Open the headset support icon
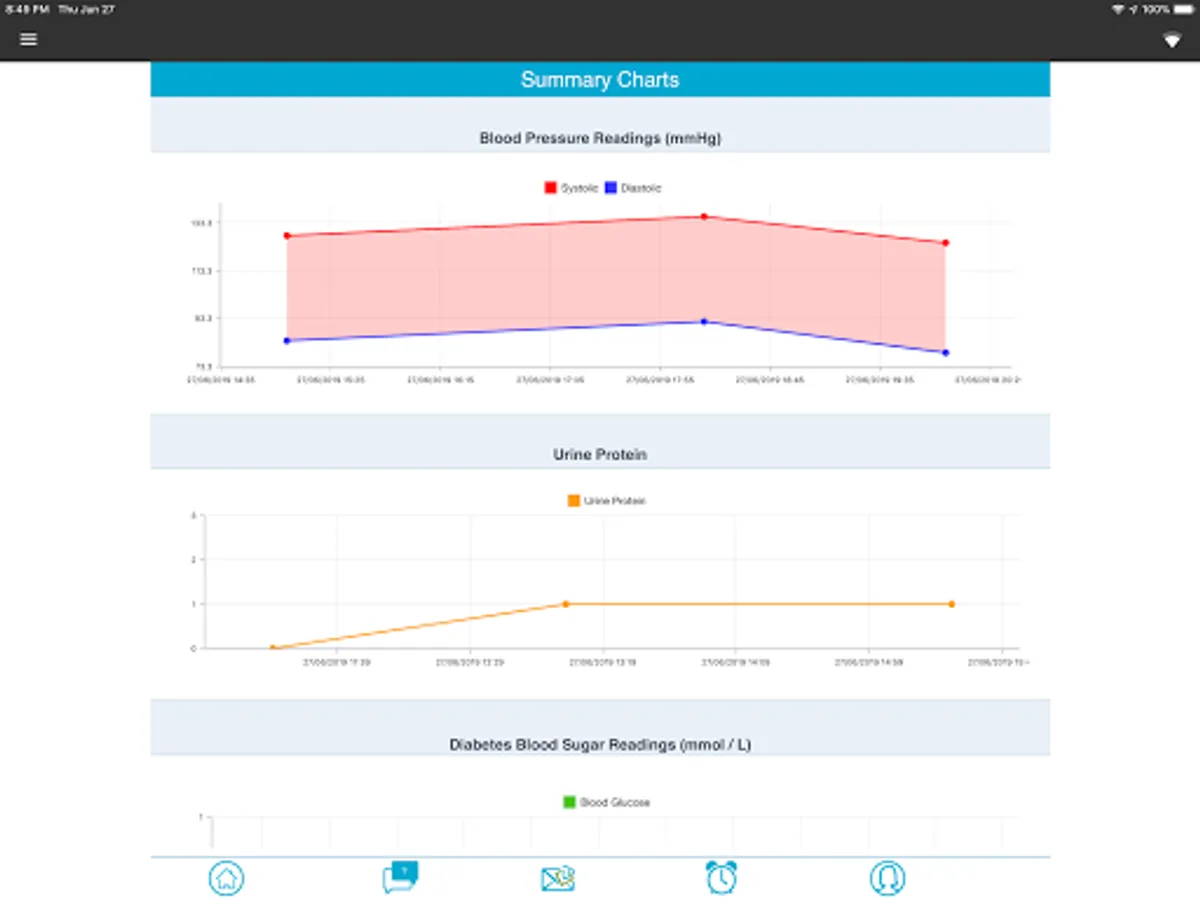 click(x=887, y=878)
